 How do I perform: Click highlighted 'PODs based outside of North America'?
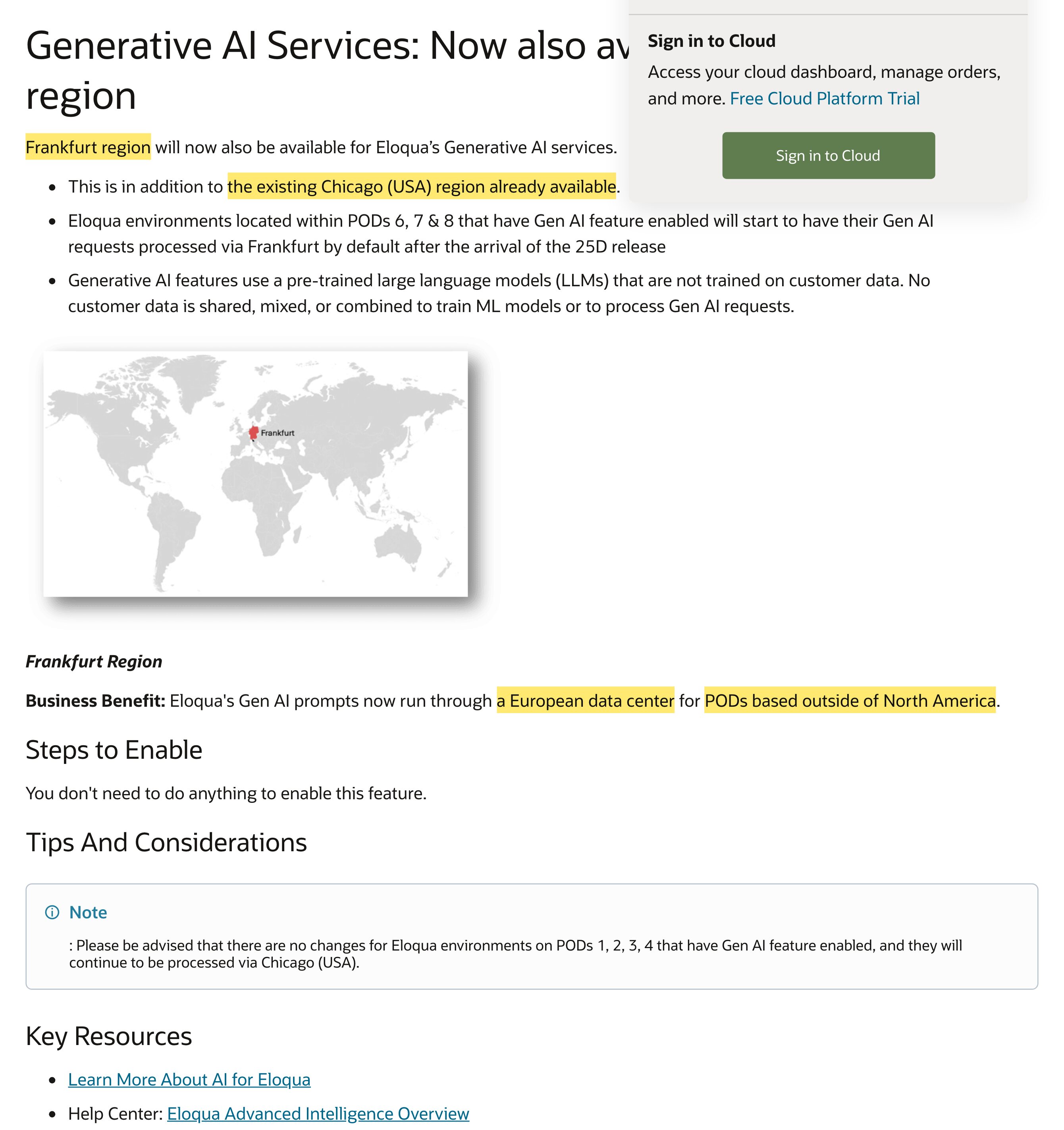coord(850,700)
